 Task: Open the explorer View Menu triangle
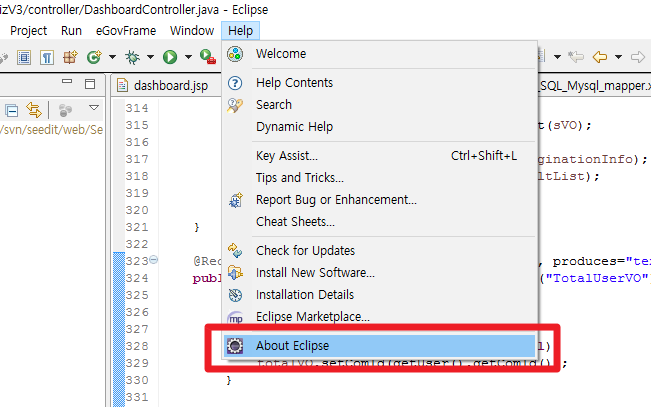click(94, 108)
